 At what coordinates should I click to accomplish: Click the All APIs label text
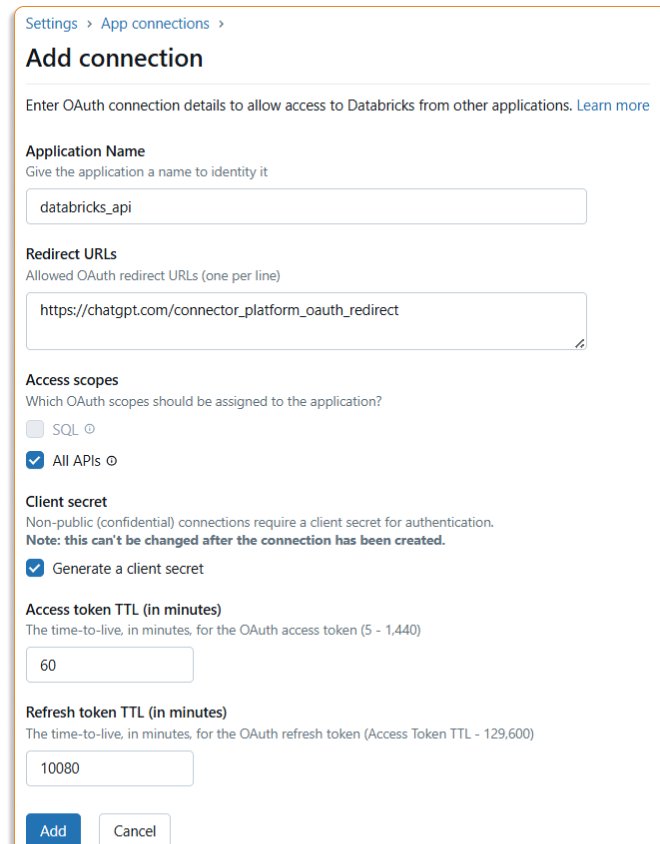click(76, 461)
